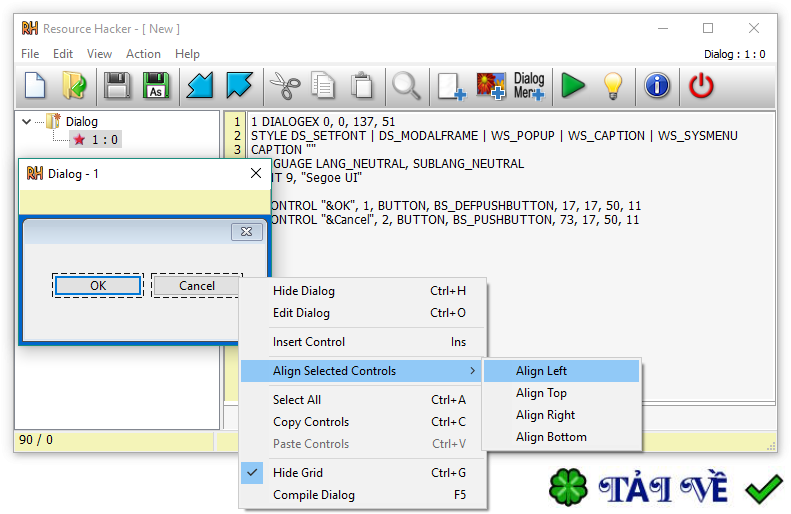Screen dimensions: 791x514
Task: Click the Dialog Menu insert icon
Action: pos(529,86)
